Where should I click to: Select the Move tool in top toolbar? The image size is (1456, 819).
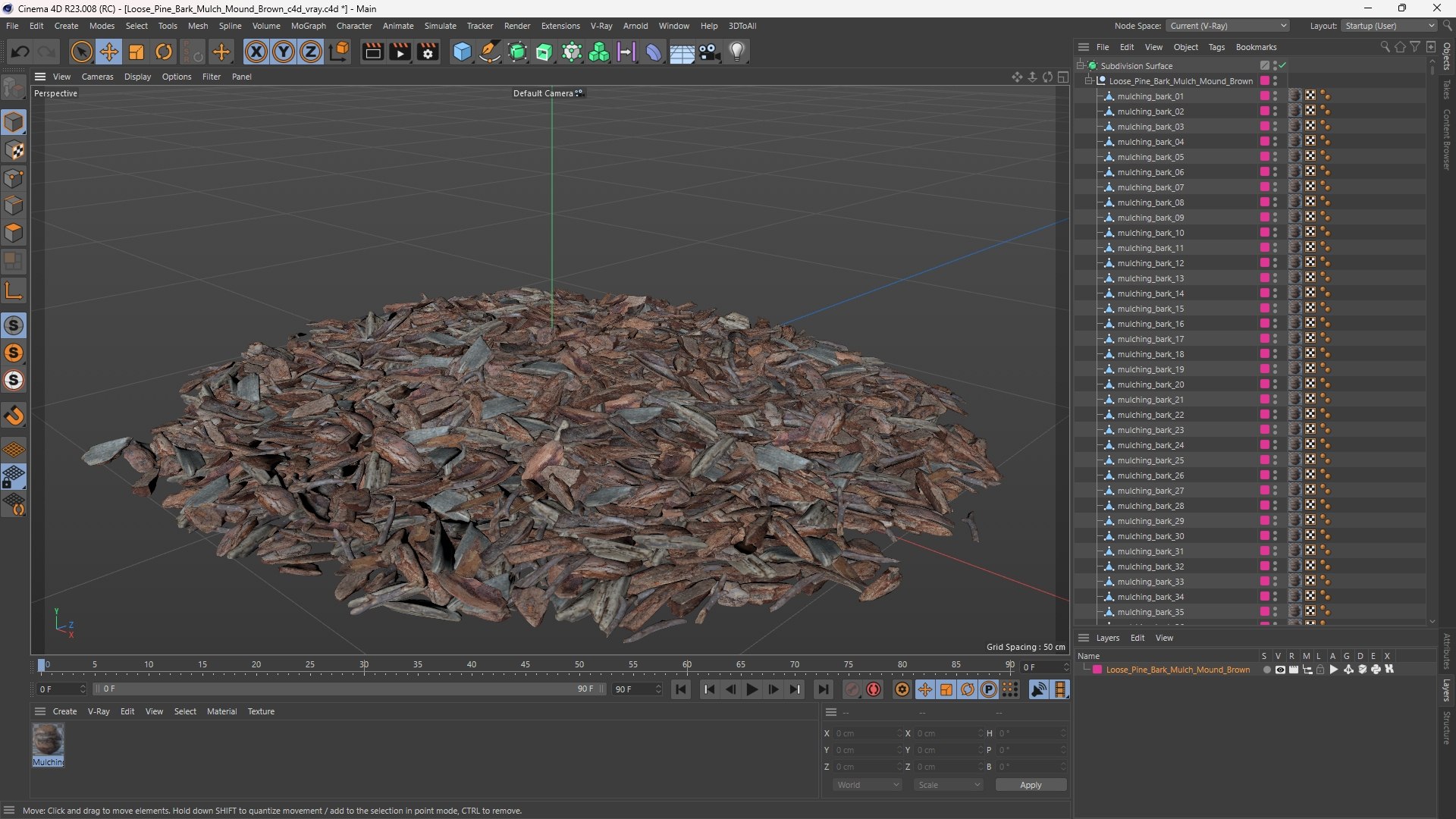[x=109, y=52]
